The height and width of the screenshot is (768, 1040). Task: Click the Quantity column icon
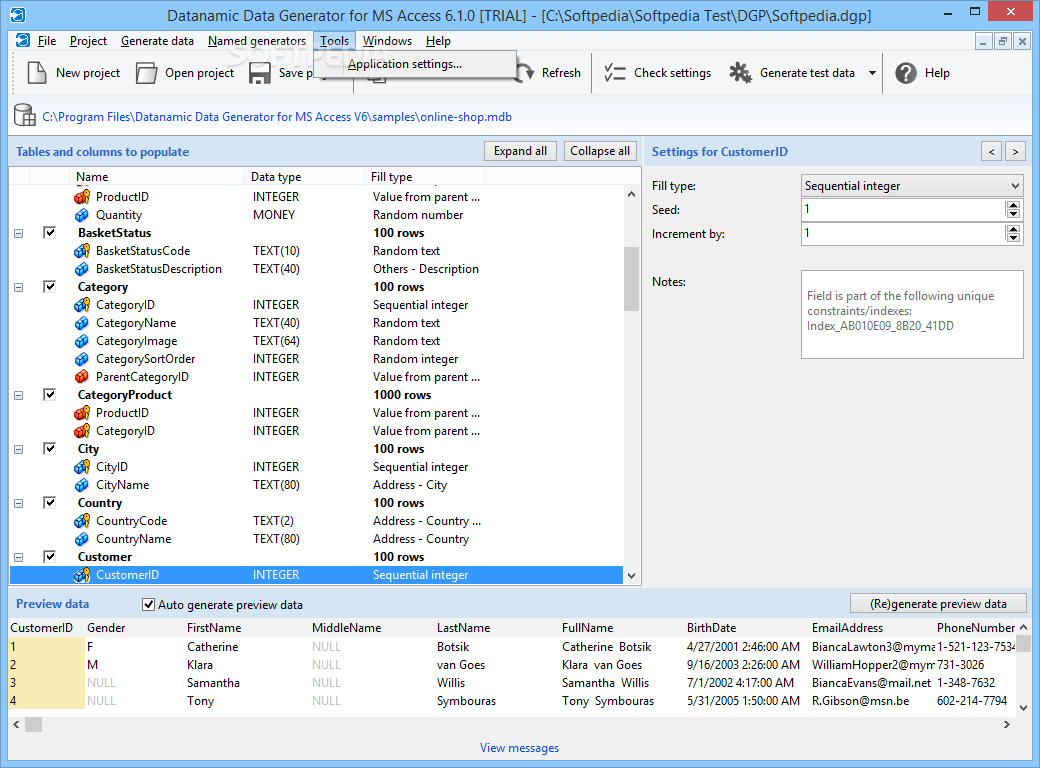[82, 215]
